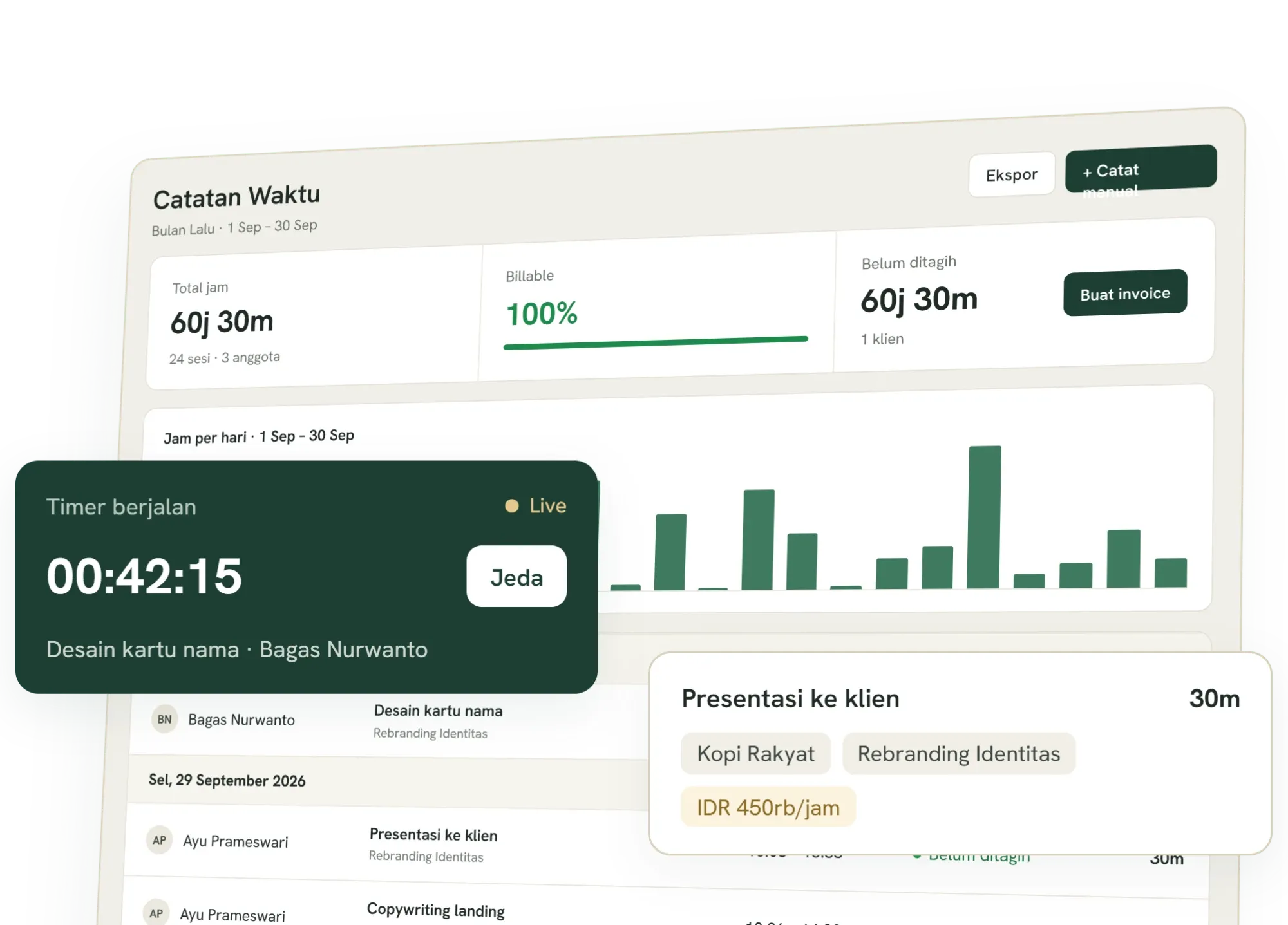Click the BN avatar for Bagas Nurwanto

pyautogui.click(x=165, y=719)
